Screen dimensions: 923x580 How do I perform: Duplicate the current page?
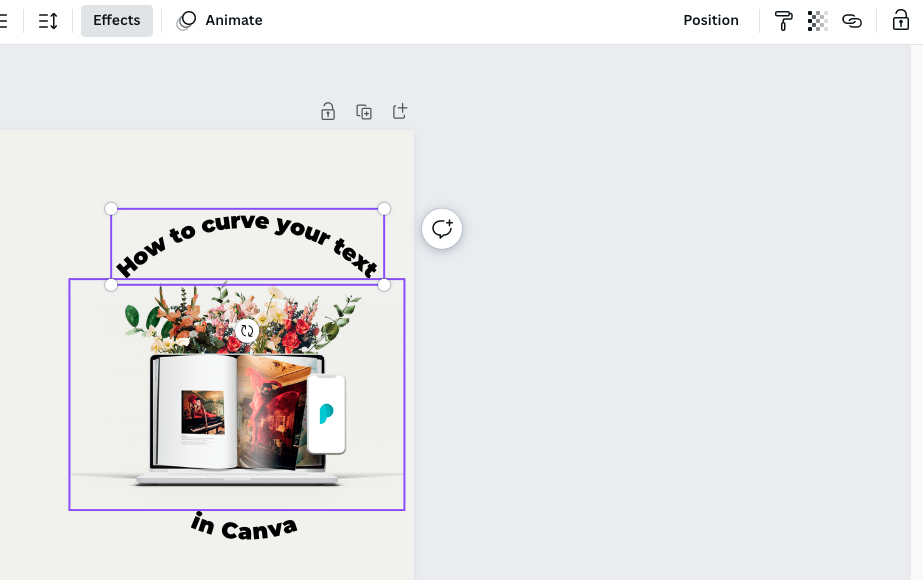[x=363, y=111]
